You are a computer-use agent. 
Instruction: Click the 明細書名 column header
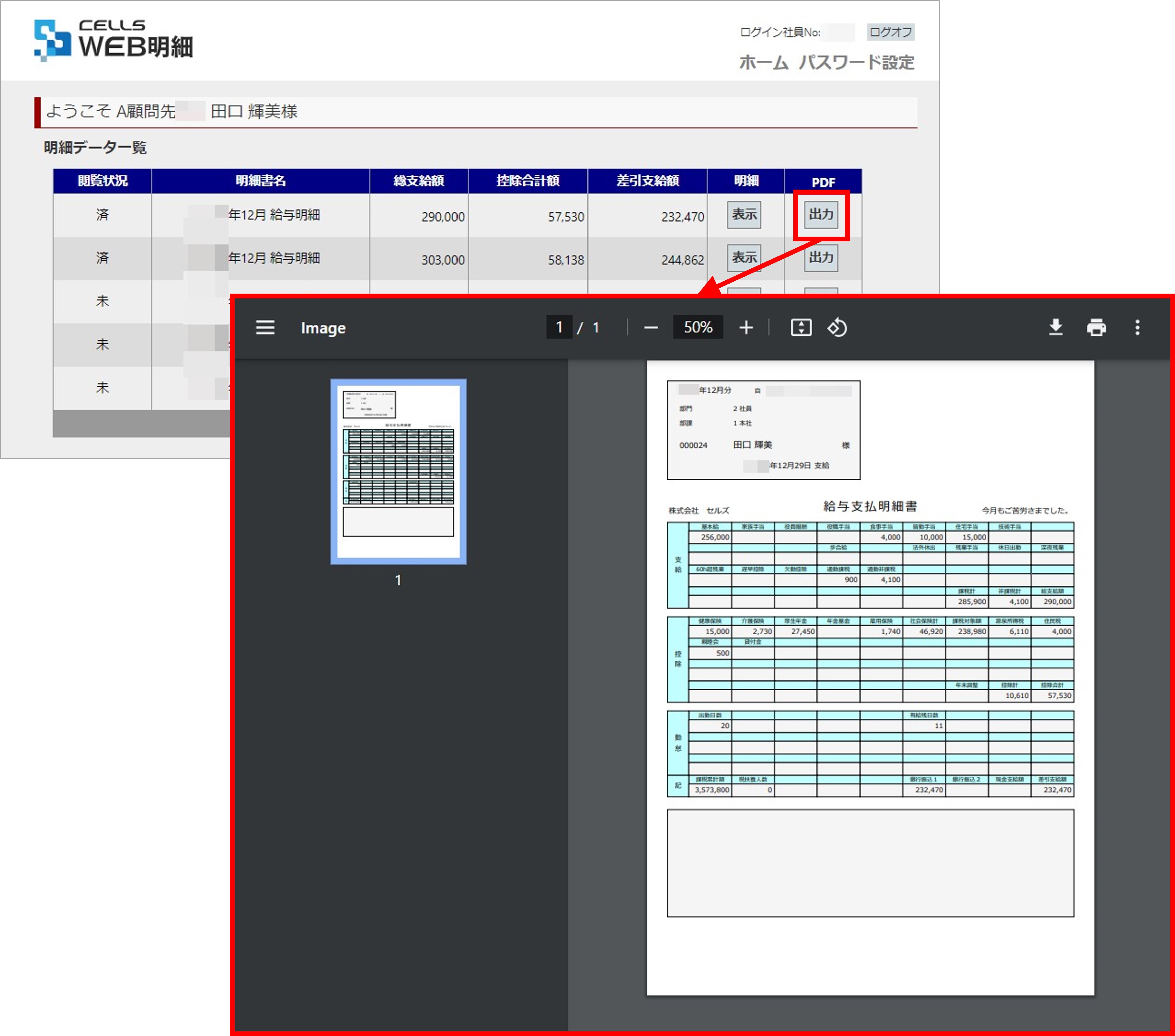(260, 181)
